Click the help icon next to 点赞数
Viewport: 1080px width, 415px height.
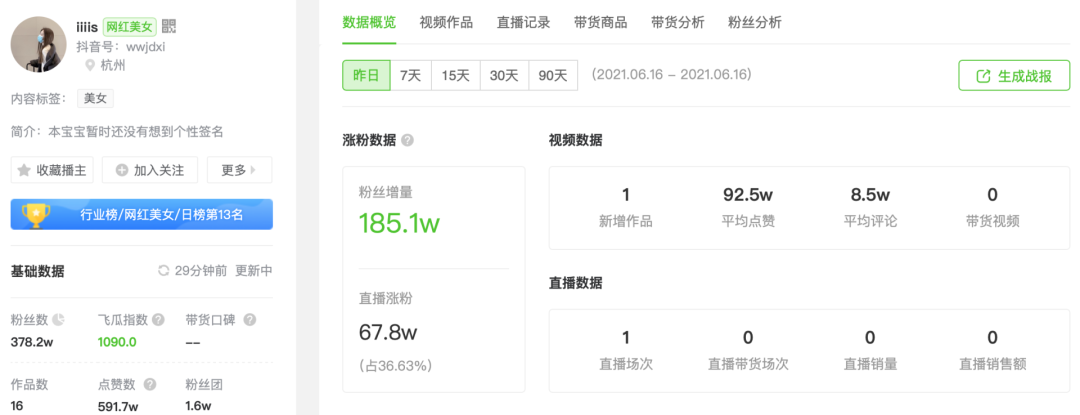coord(150,385)
